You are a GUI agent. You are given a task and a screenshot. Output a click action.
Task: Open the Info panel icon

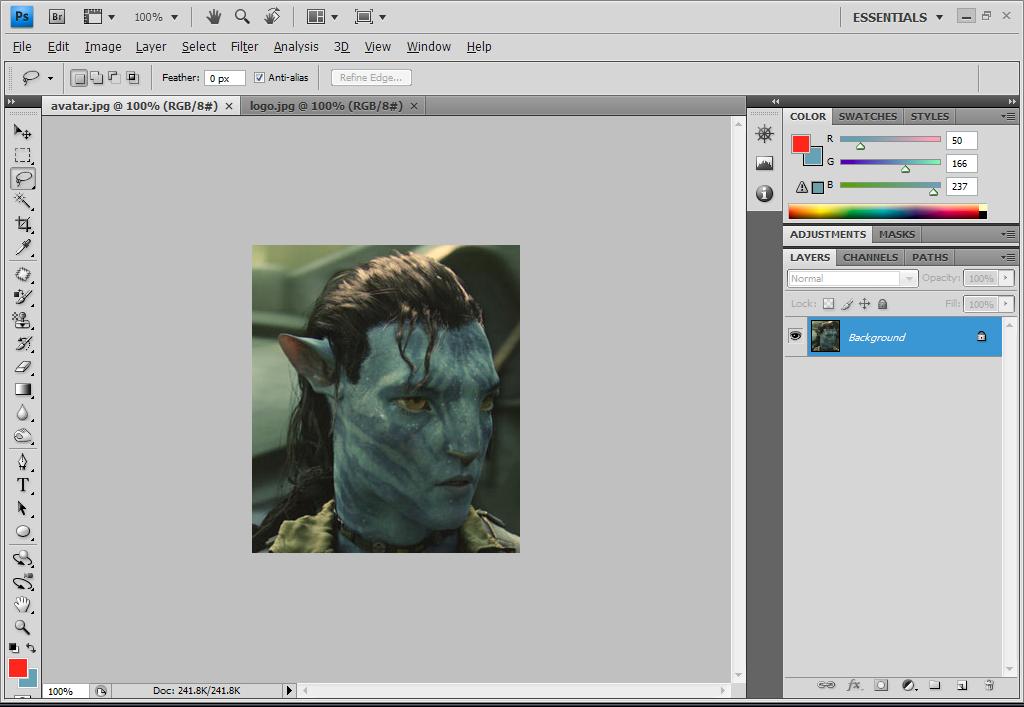point(764,193)
